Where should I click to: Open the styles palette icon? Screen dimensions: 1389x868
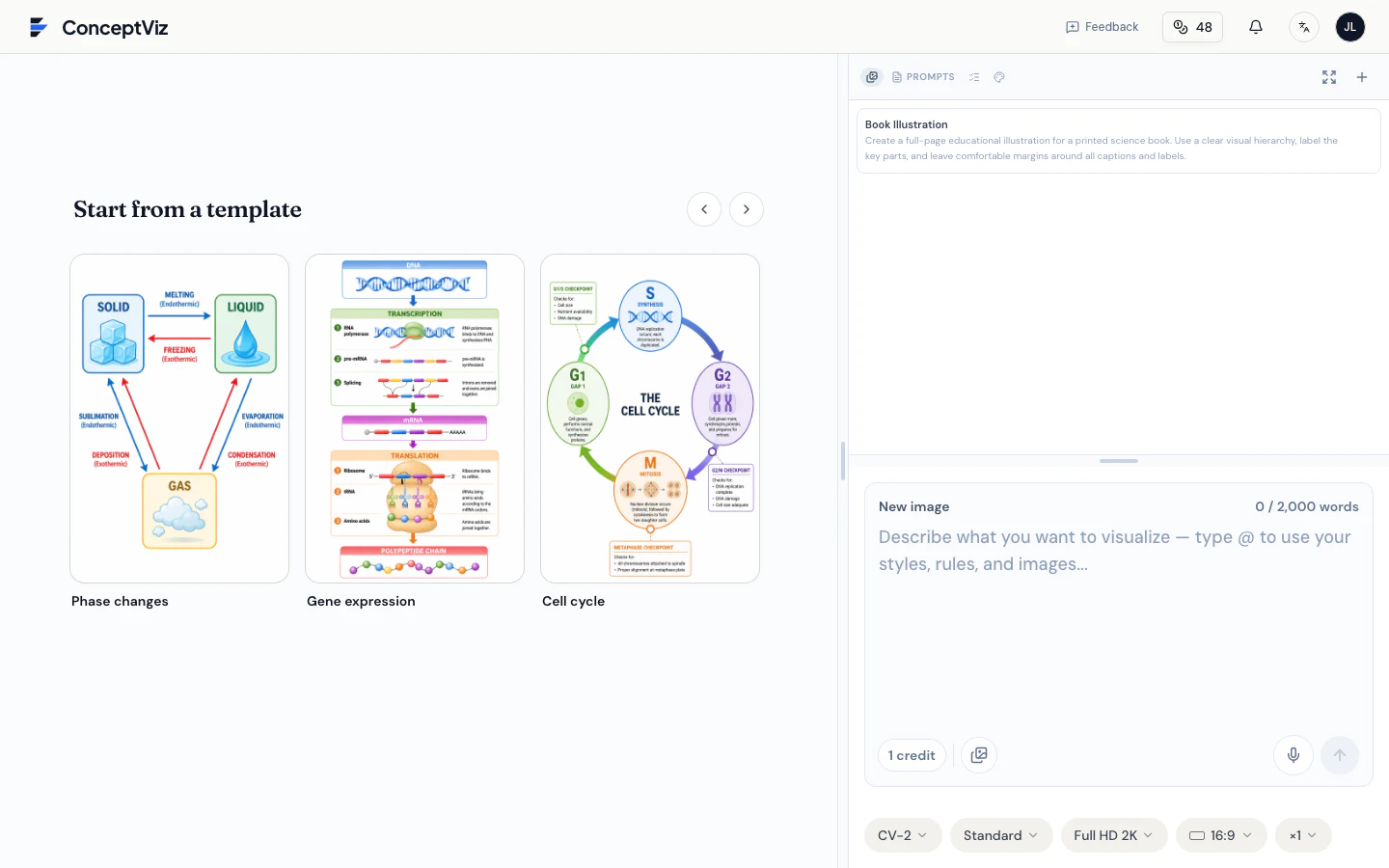tap(999, 77)
